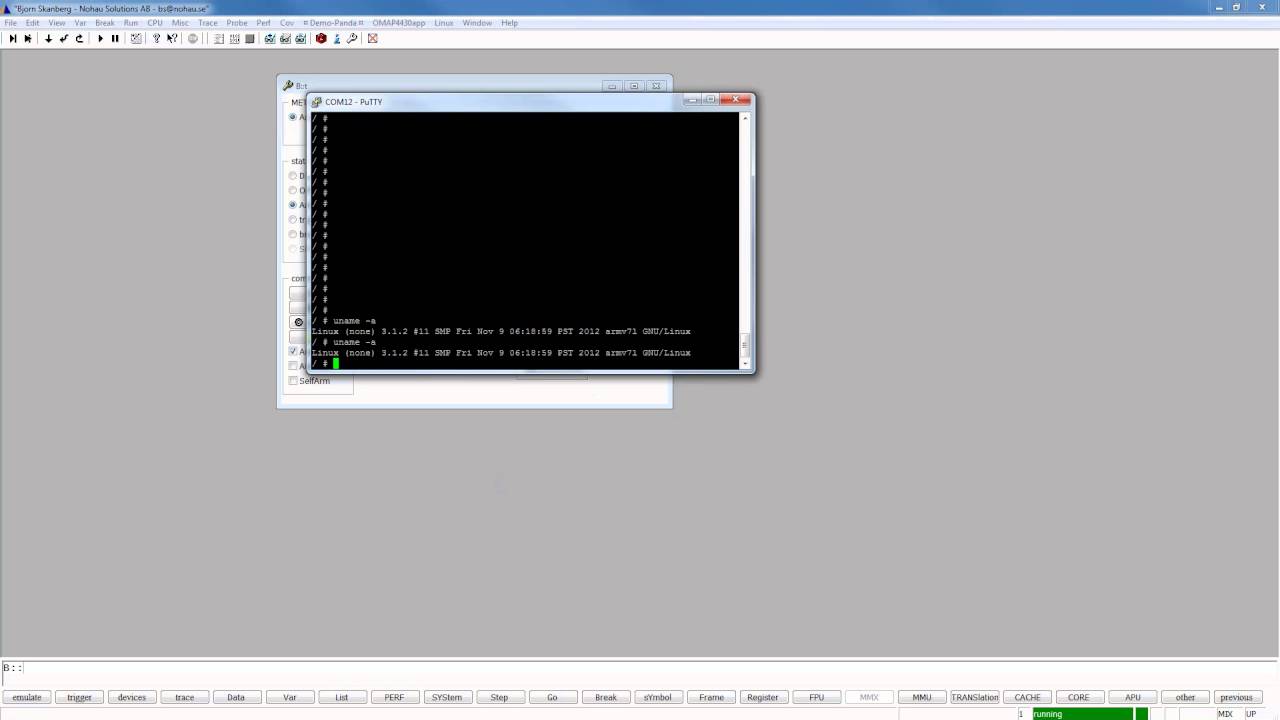Open the OMAP4430app menu
The width and height of the screenshot is (1280, 720).
pyautogui.click(x=399, y=22)
